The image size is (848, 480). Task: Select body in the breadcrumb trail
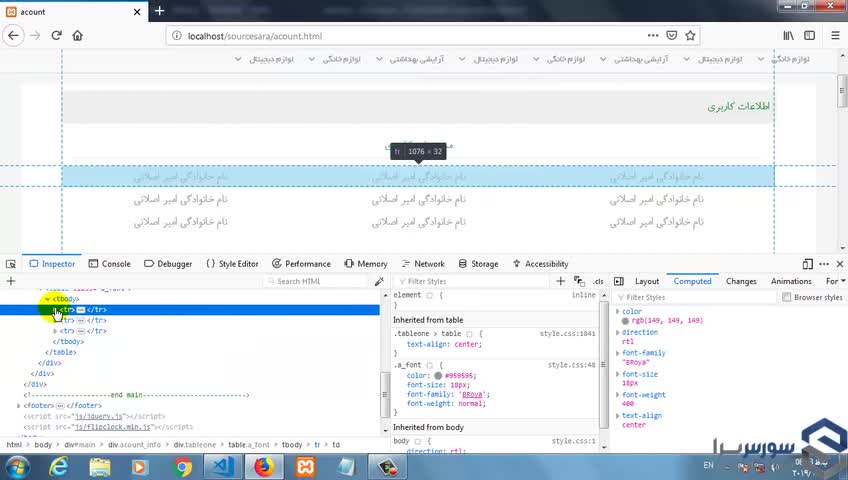[x=43, y=445]
